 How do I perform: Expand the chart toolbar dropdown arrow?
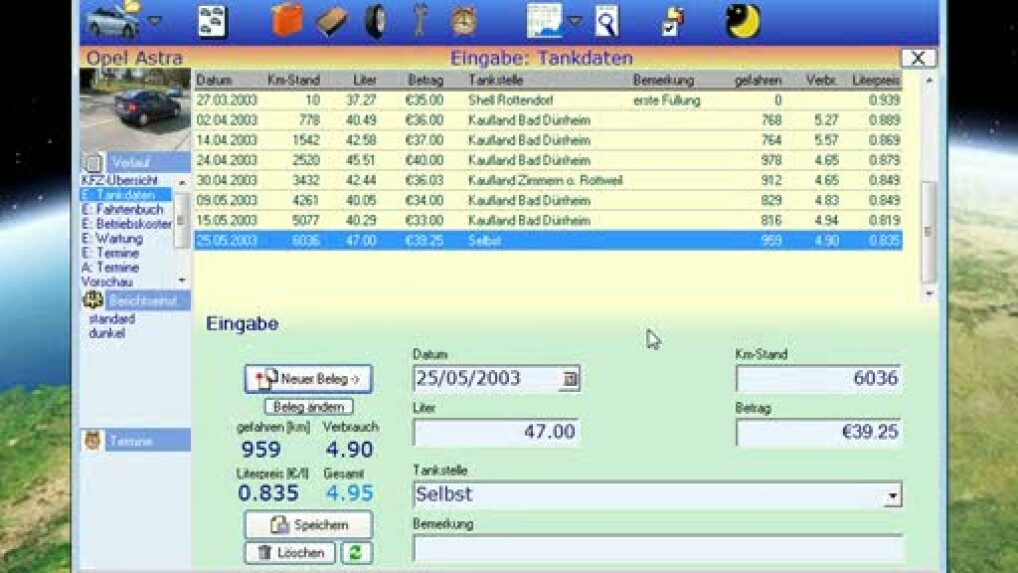coord(575,21)
